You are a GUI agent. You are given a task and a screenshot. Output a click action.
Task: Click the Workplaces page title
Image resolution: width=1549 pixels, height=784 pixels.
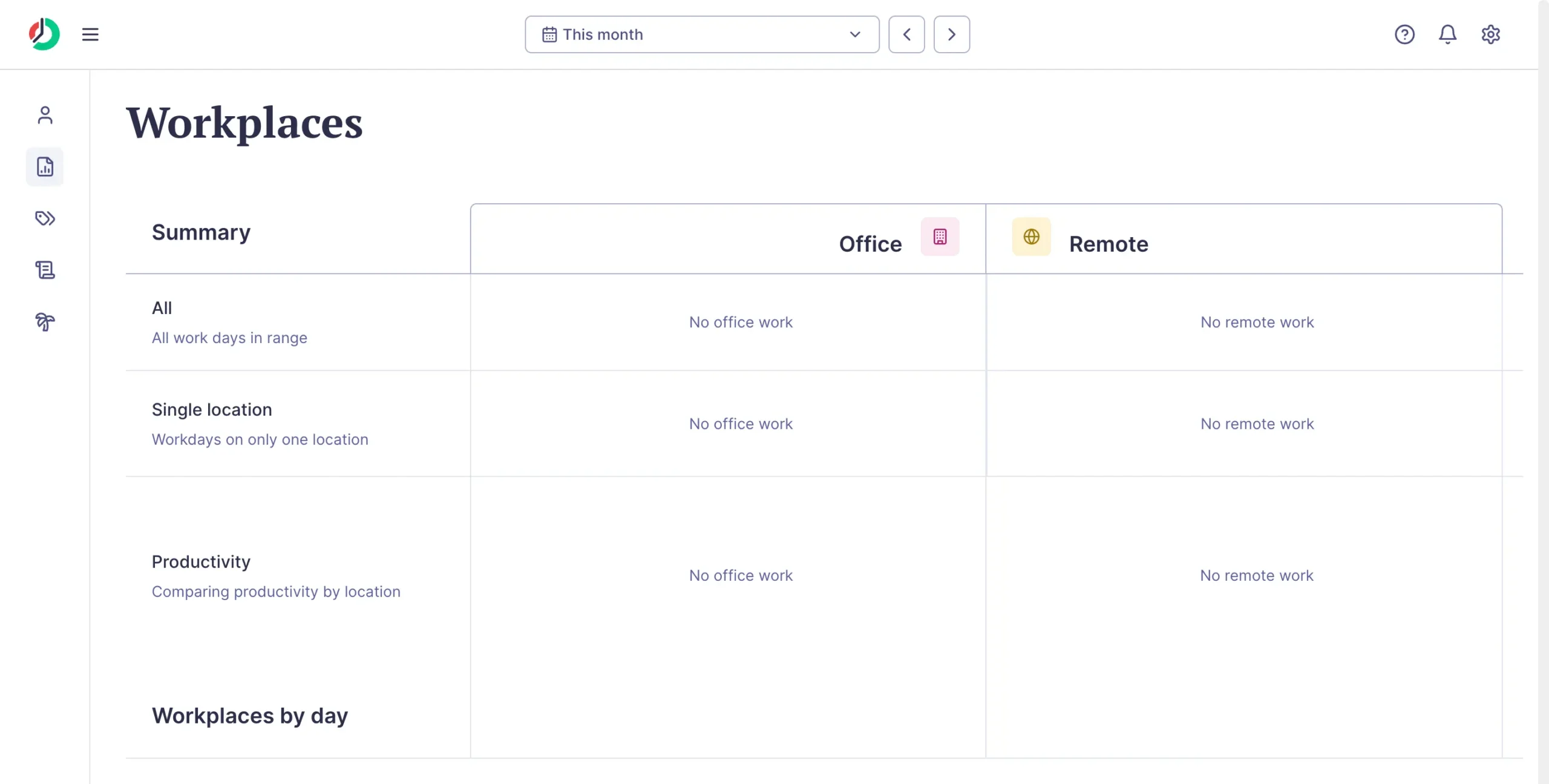[x=244, y=123]
